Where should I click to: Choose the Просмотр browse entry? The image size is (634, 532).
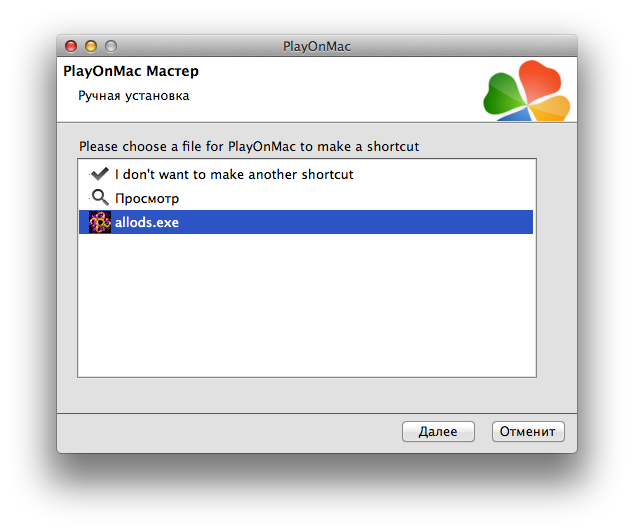[x=147, y=198]
